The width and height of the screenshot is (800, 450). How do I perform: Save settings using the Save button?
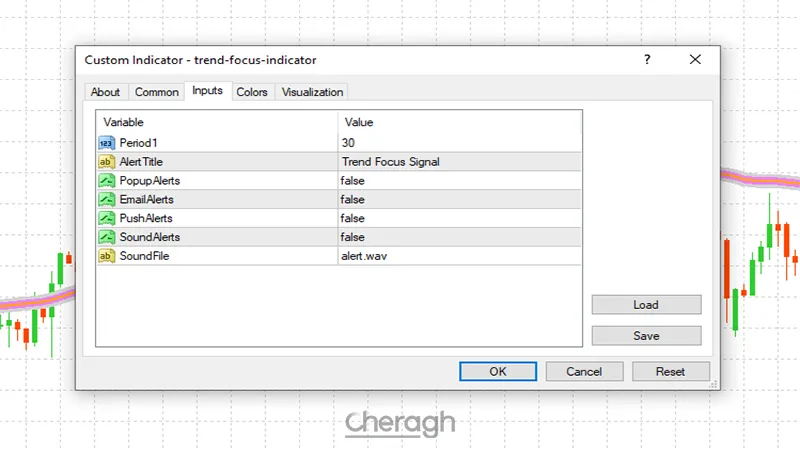tap(646, 336)
